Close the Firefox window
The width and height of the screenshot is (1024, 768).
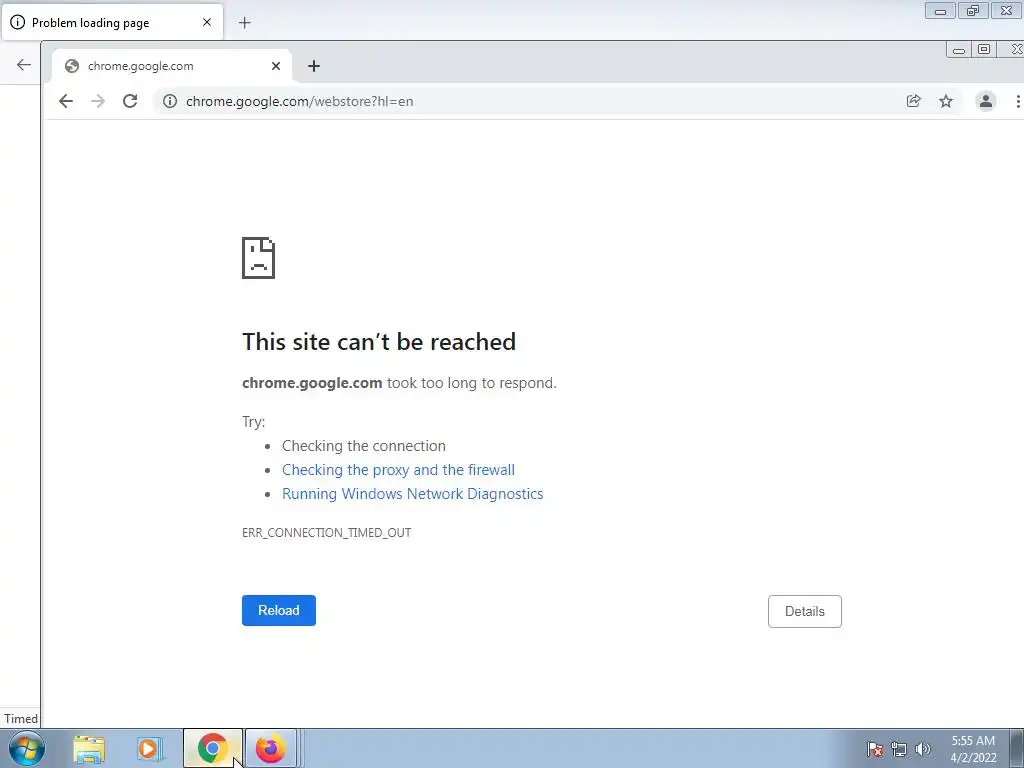1006,11
